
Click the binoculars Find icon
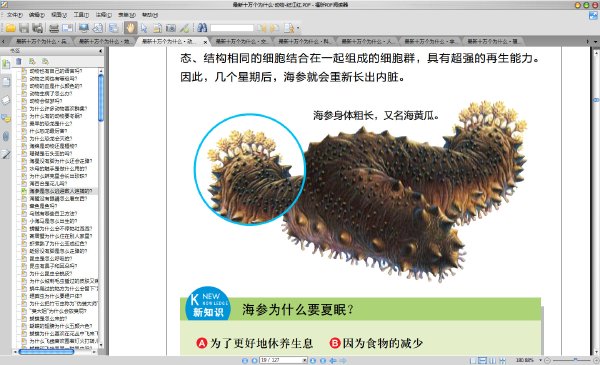[202, 28]
